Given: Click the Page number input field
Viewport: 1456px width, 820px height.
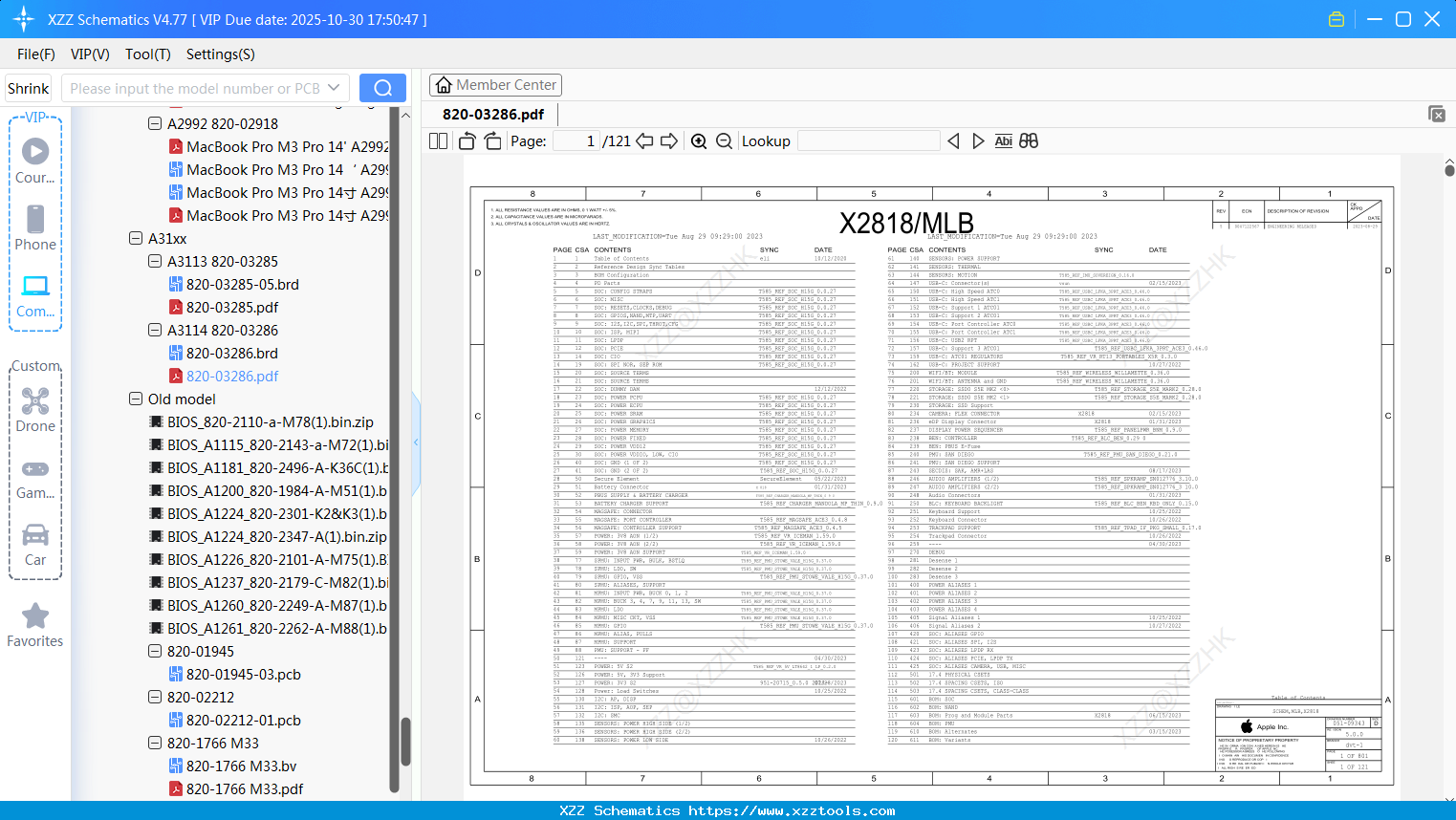Looking at the screenshot, I should pyautogui.click(x=576, y=141).
